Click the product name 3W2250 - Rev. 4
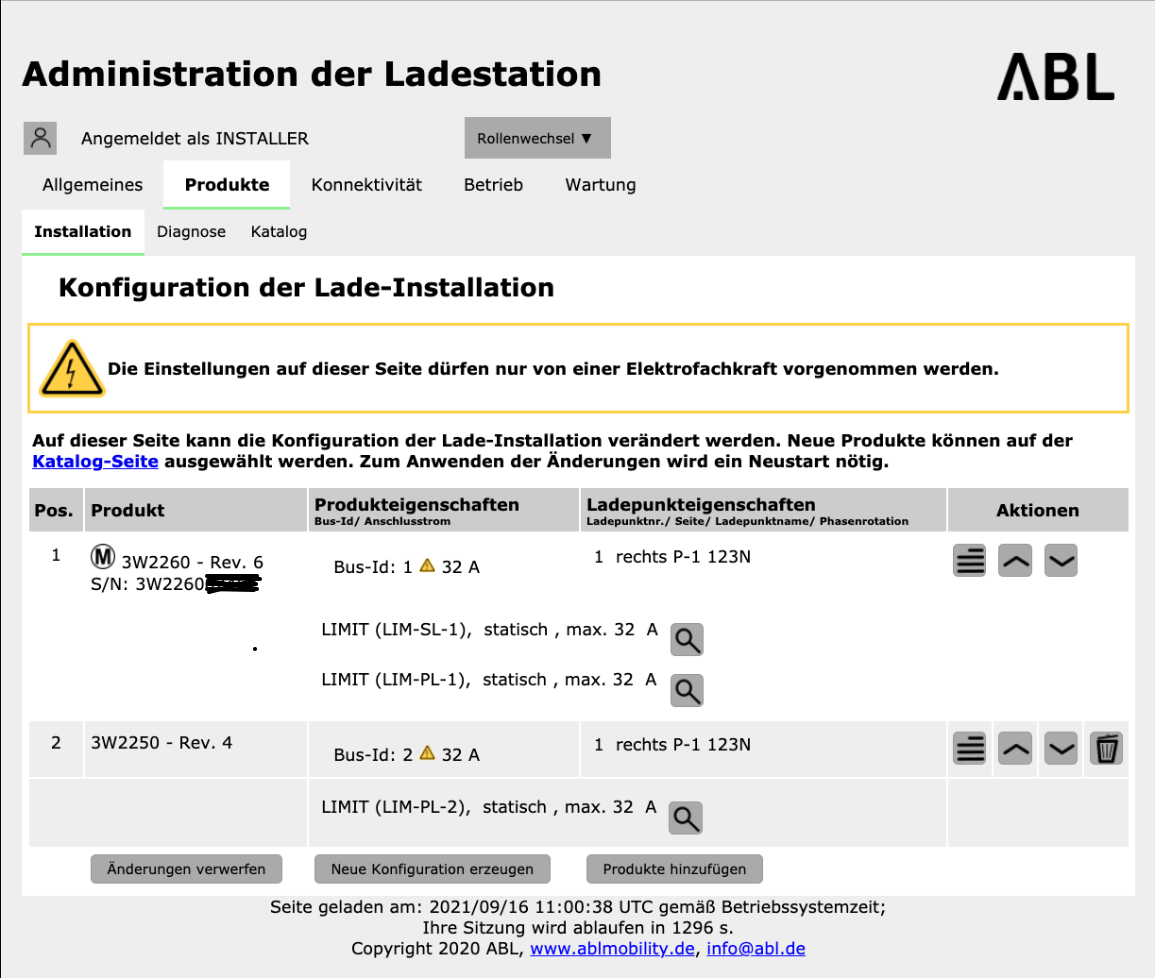Viewport: 1155px width, 978px height. coord(161,743)
